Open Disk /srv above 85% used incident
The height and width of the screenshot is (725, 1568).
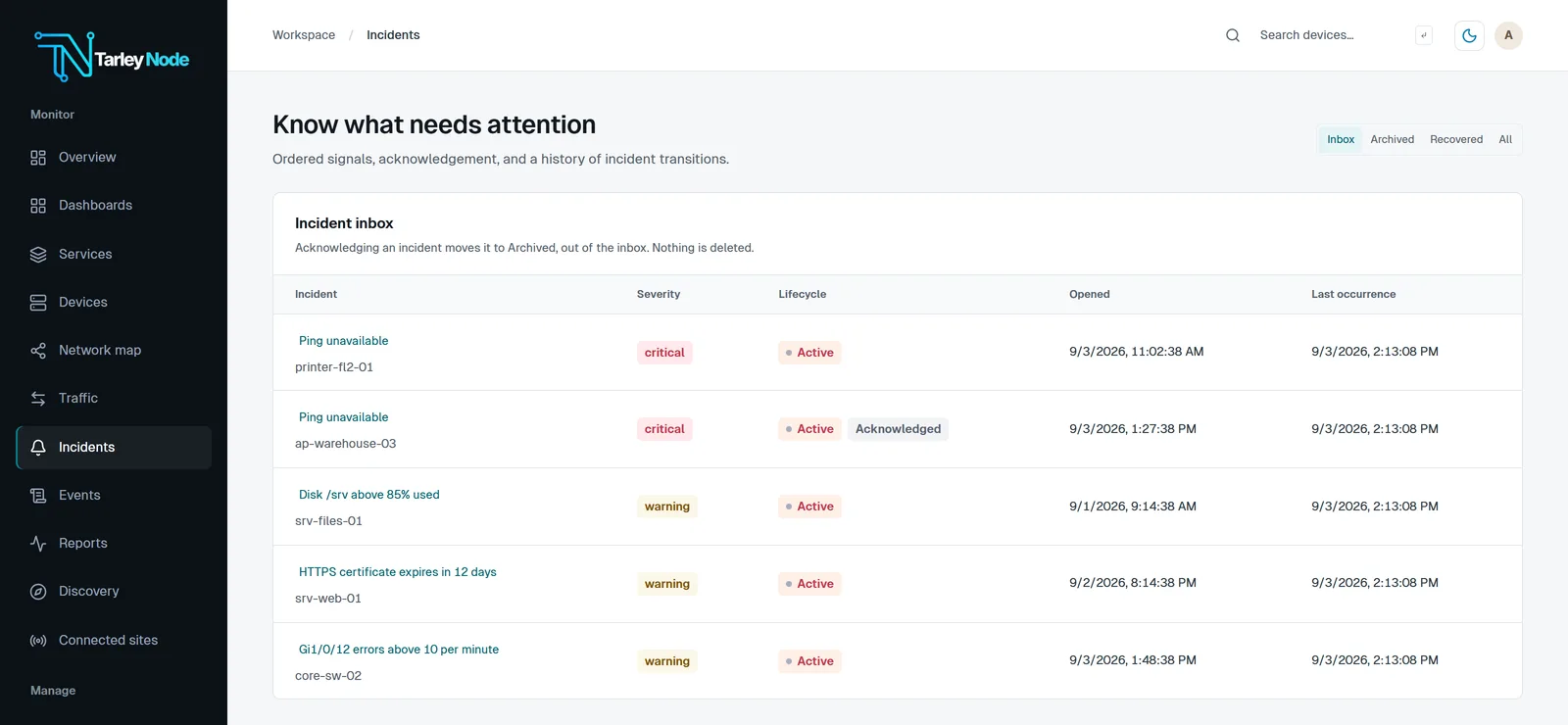tap(368, 495)
